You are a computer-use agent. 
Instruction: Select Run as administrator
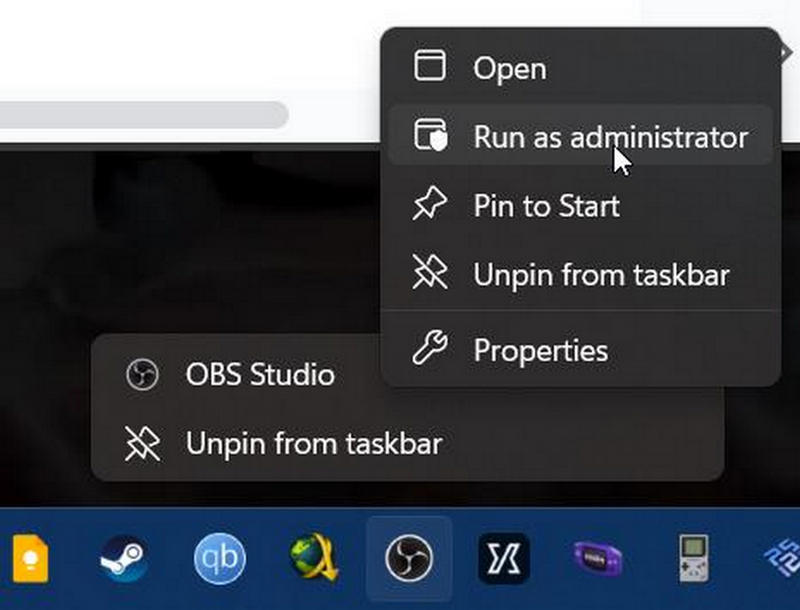(x=581, y=136)
